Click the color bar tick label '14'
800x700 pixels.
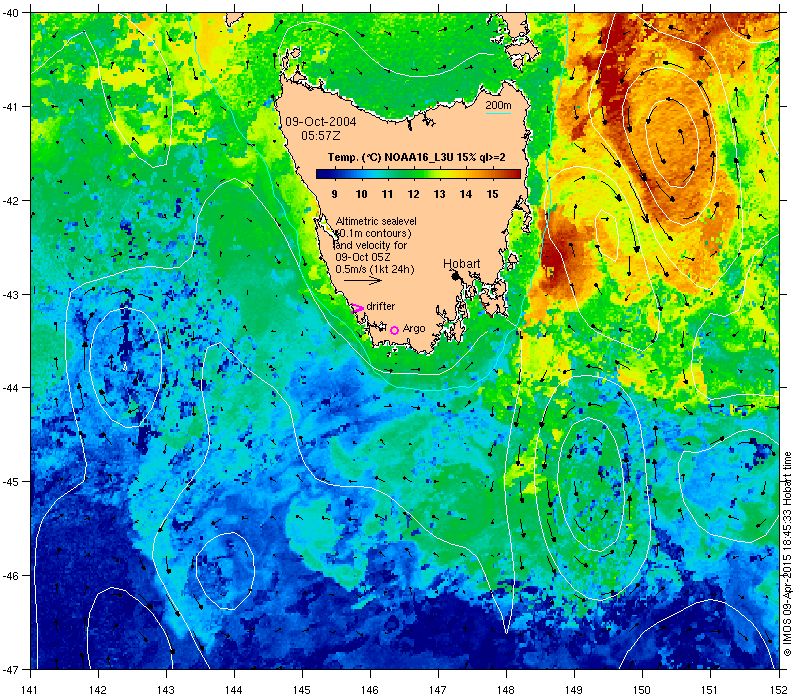pos(465,194)
